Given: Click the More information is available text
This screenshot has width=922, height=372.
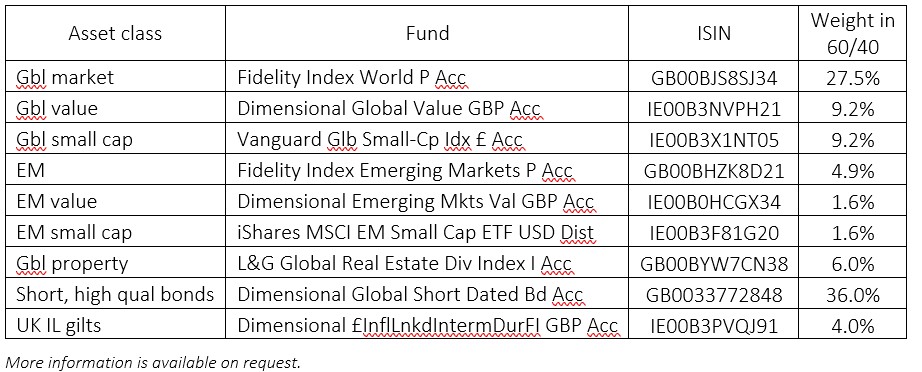Looking at the screenshot, I should point(153,361).
